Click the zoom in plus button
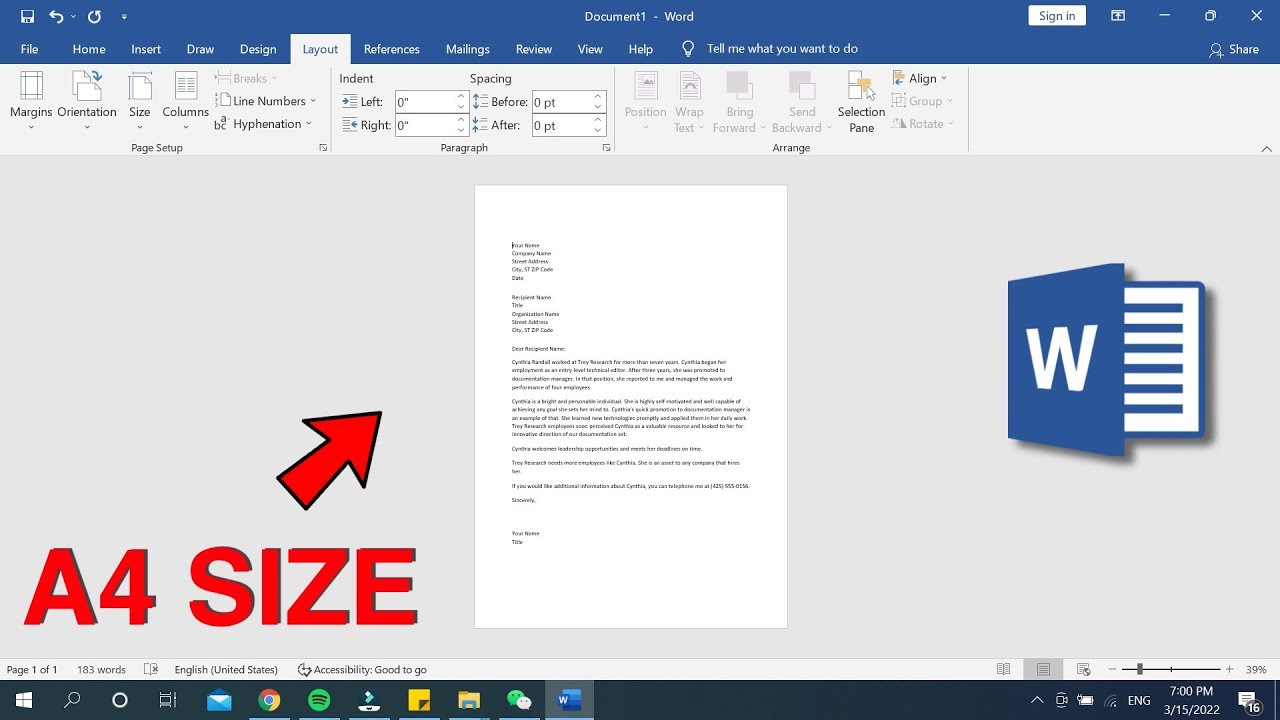This screenshot has height=720, width=1280. click(1230, 670)
